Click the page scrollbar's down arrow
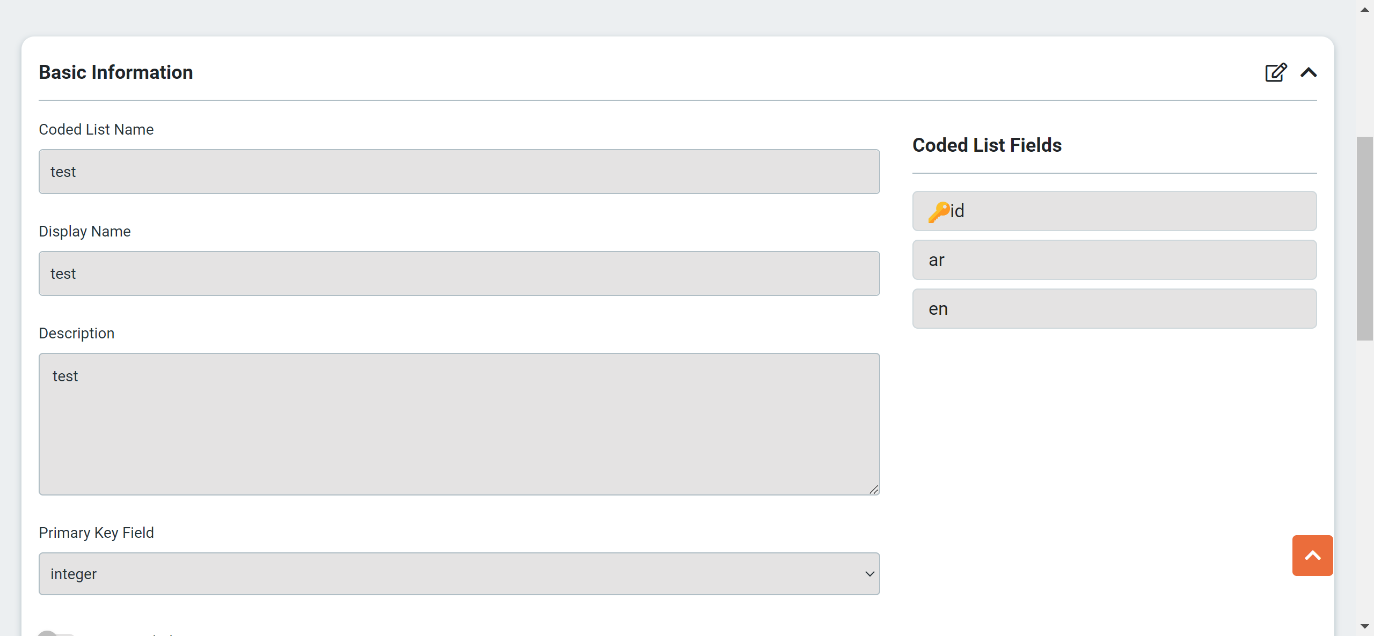This screenshot has height=636, width=1374. click(x=1365, y=627)
